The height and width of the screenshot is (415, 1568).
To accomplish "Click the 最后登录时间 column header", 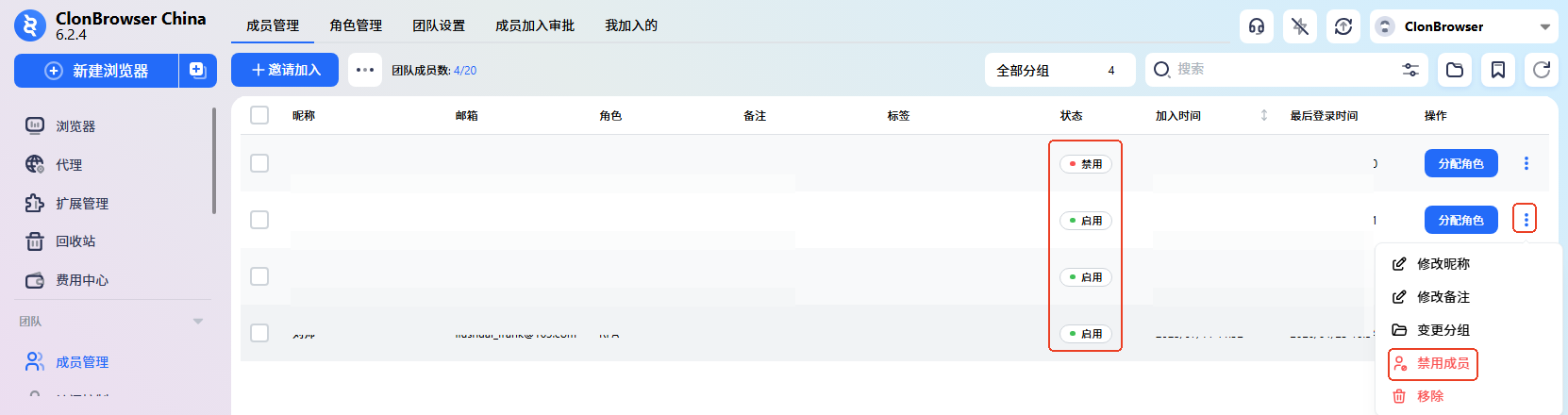I will [x=1324, y=116].
